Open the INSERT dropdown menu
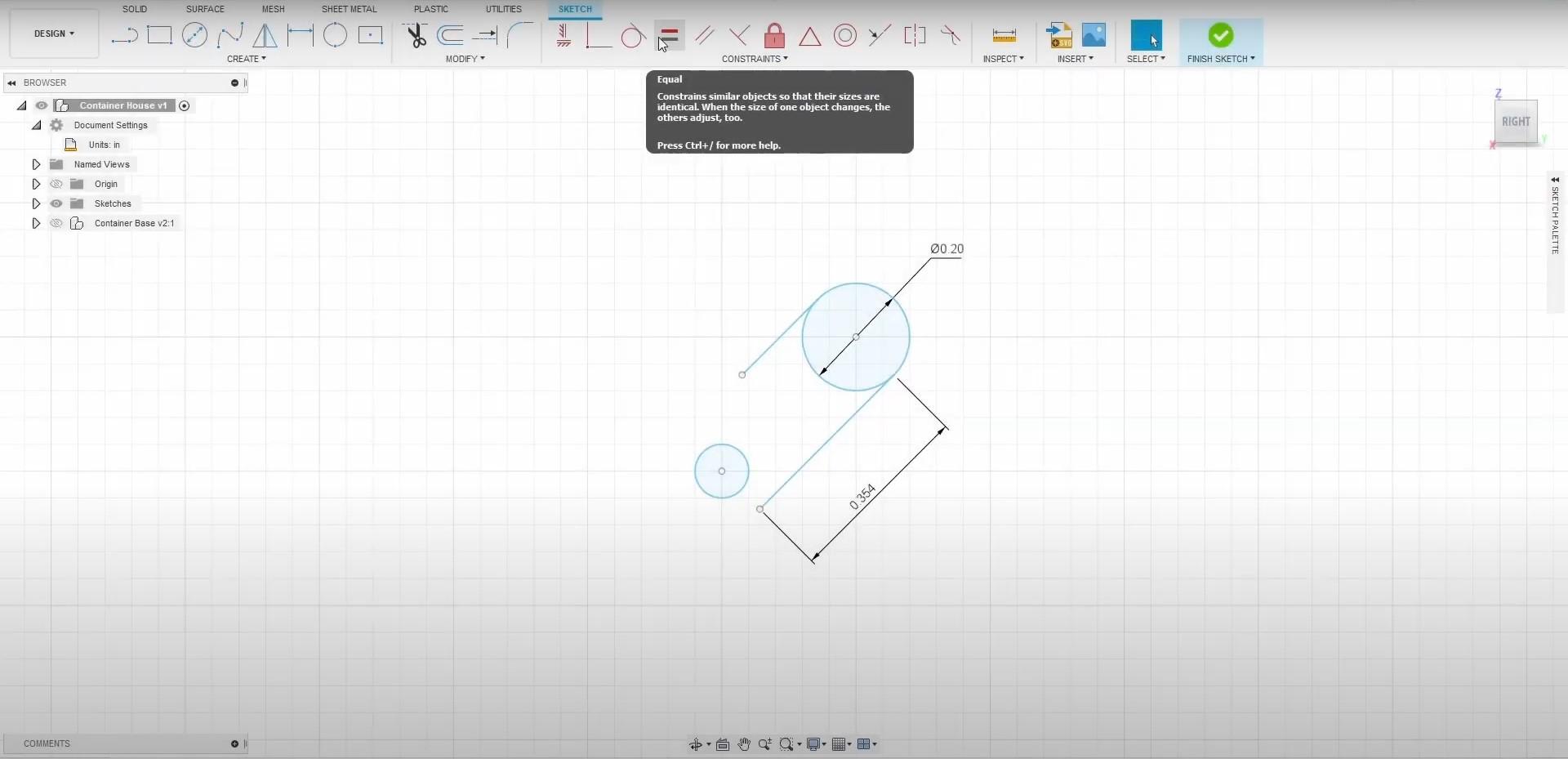Viewport: 1568px width, 759px height. click(x=1076, y=59)
